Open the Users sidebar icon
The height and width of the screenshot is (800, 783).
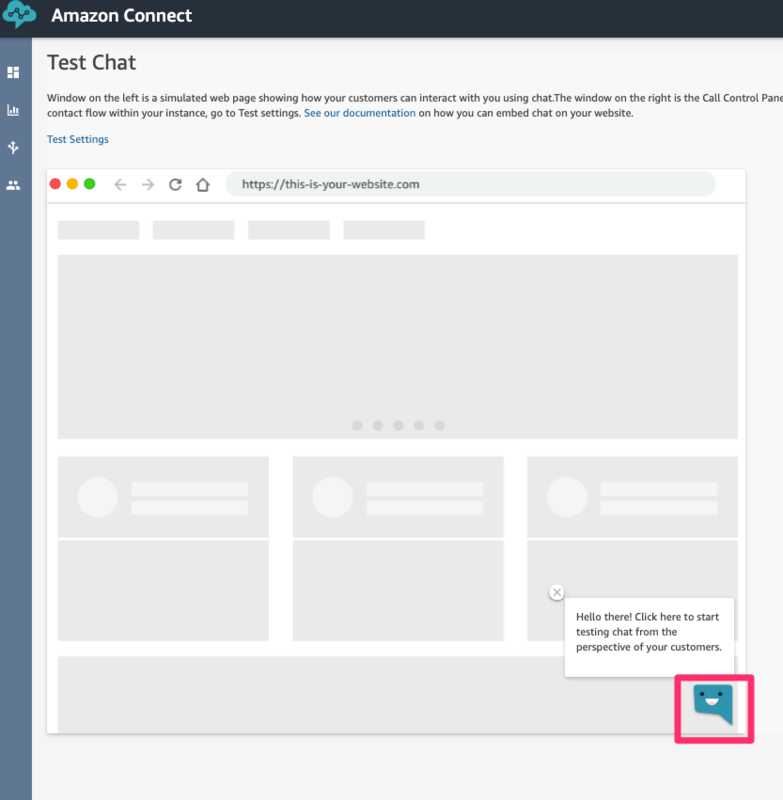pyautogui.click(x=13, y=185)
